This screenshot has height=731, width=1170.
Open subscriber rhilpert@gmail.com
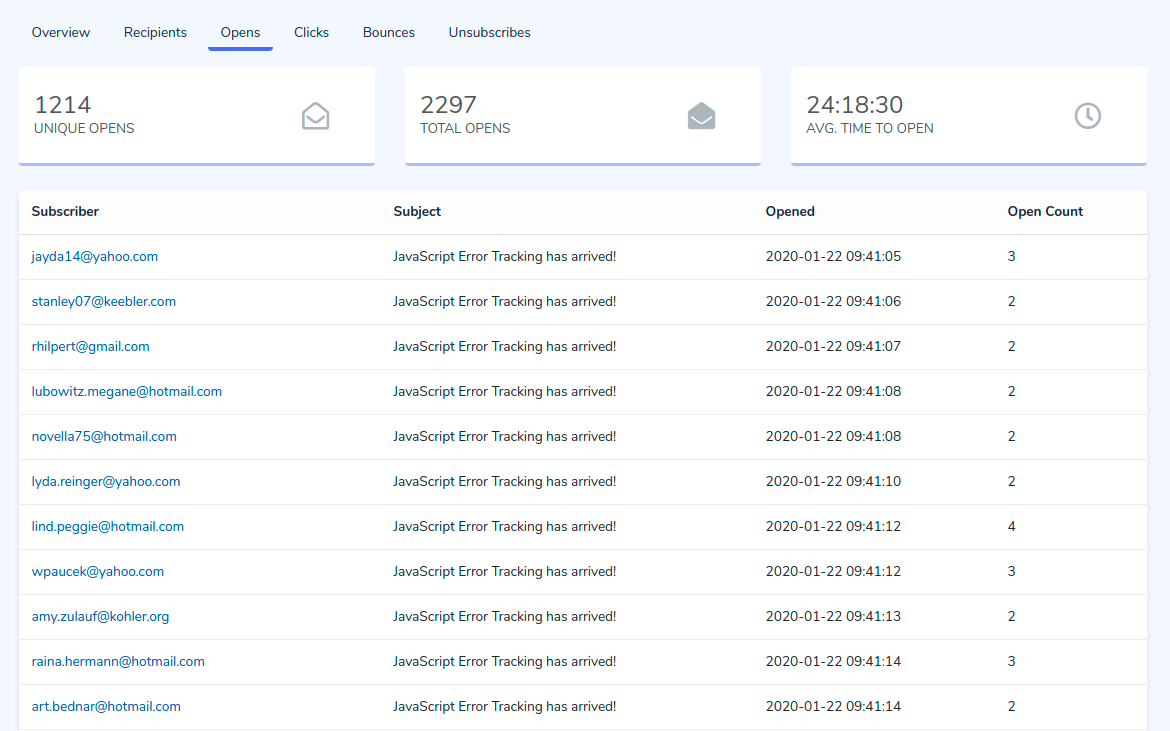pos(90,346)
